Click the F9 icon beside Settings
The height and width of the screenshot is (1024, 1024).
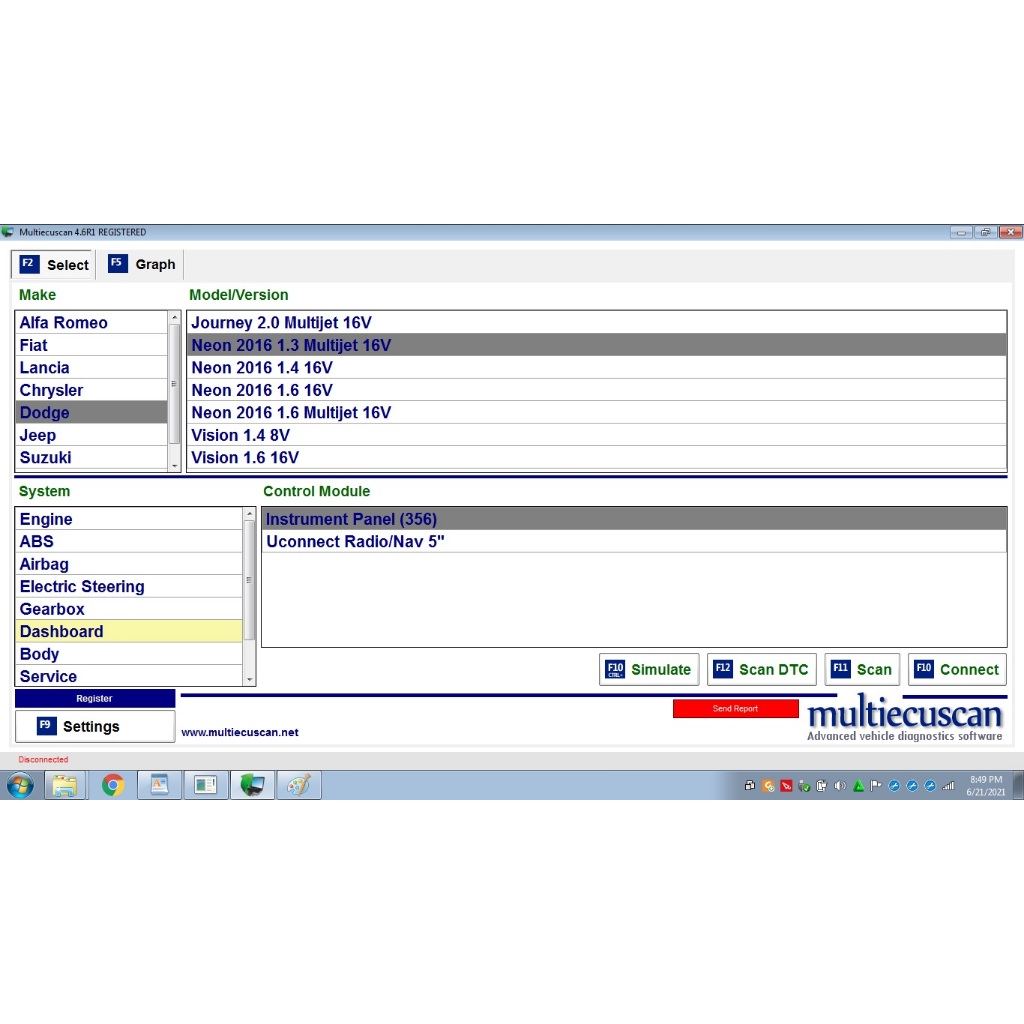pyautogui.click(x=46, y=726)
